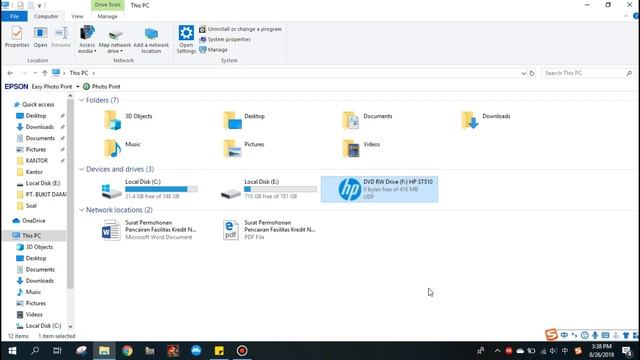
Task: Open System properties
Action: 225,40
